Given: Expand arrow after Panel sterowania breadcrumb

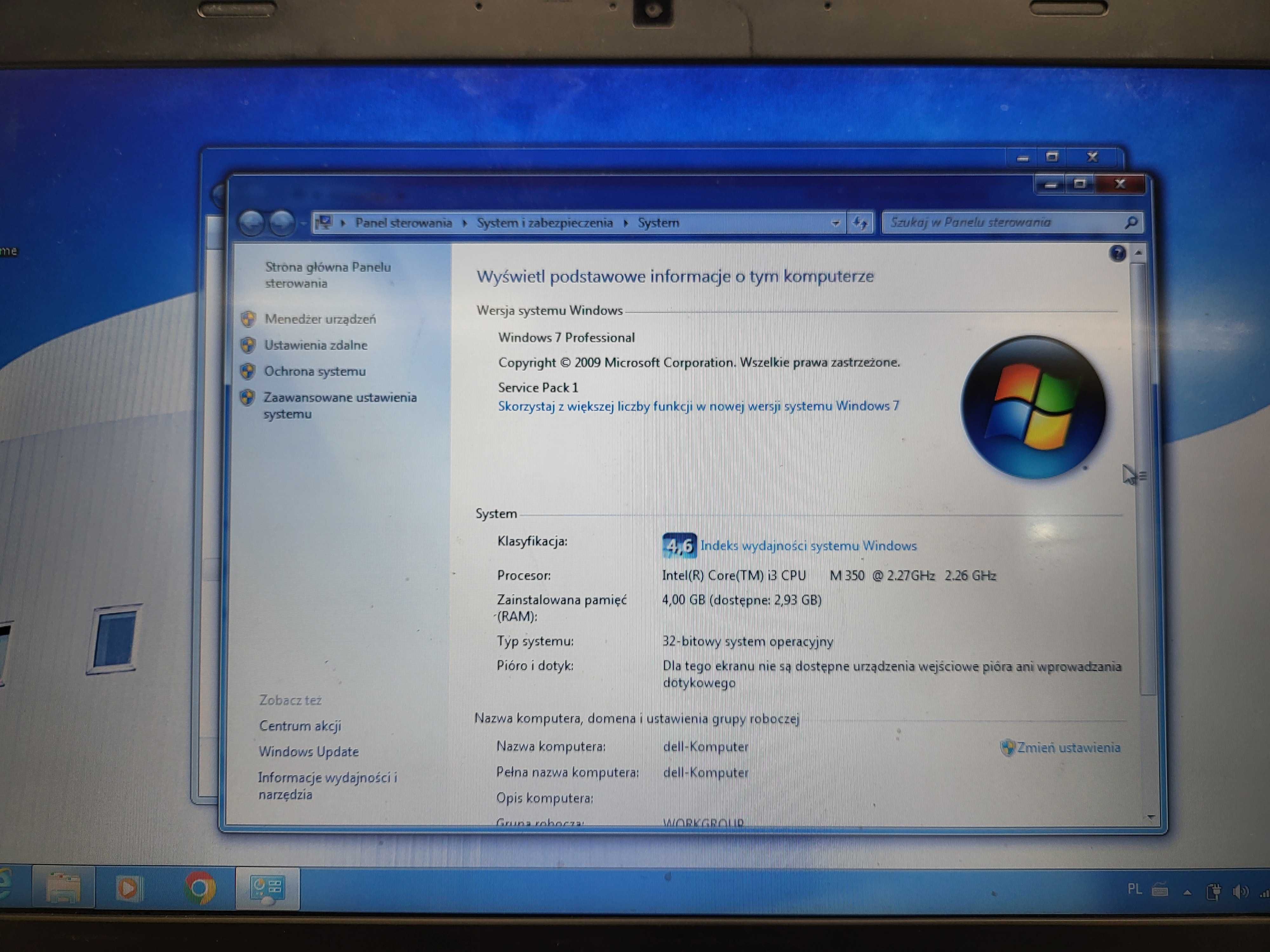Looking at the screenshot, I should pos(465,223).
